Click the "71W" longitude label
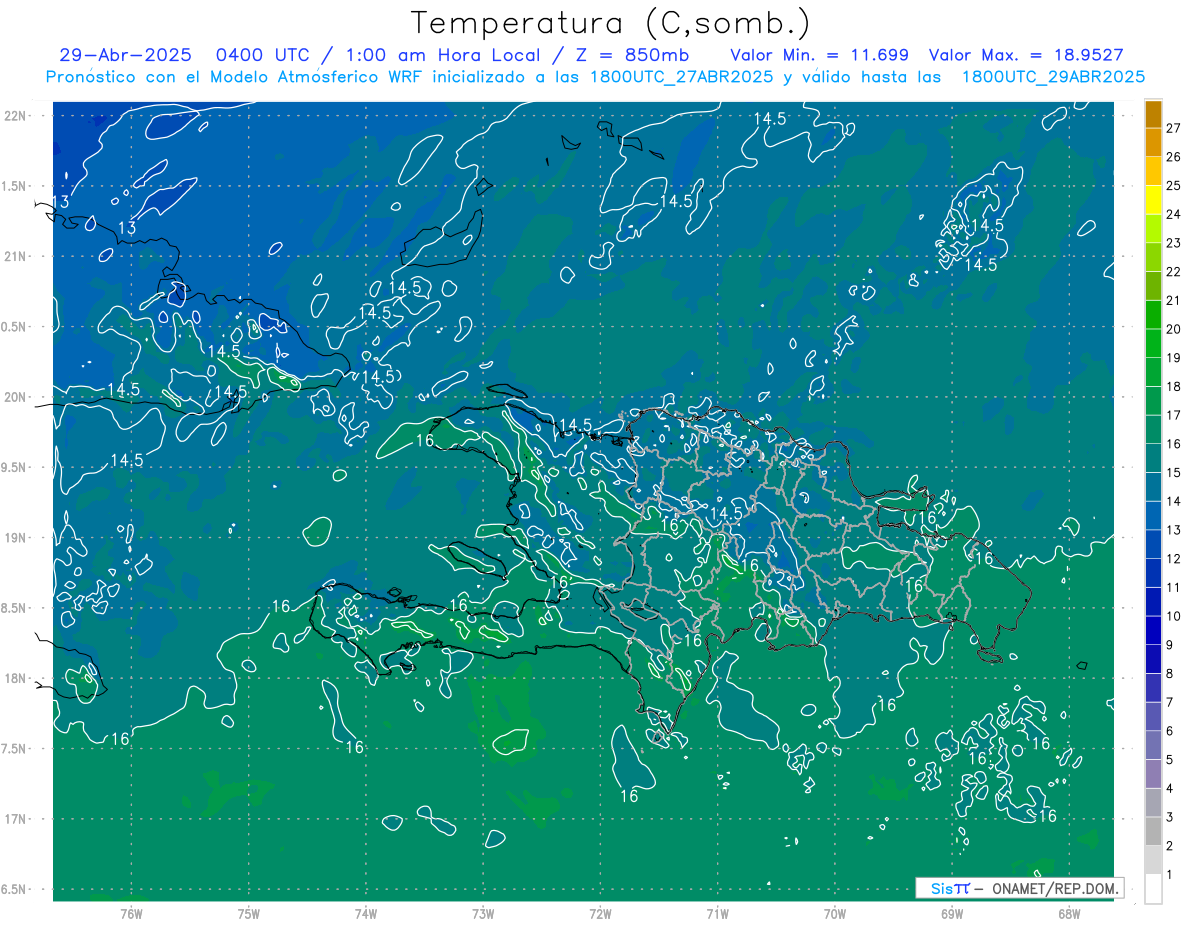This screenshot has width=1200, height=927. pyautogui.click(x=717, y=914)
